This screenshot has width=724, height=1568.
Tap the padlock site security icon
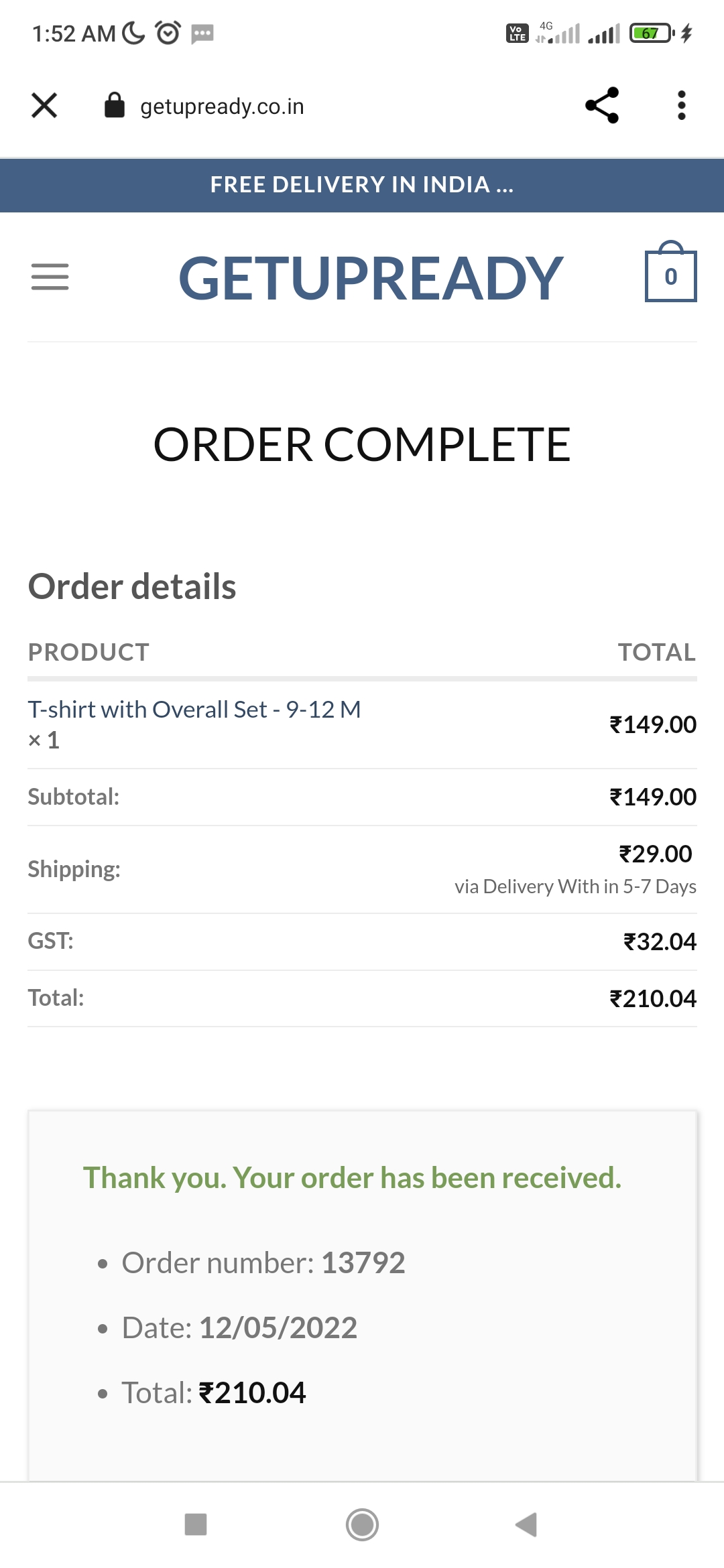point(115,105)
